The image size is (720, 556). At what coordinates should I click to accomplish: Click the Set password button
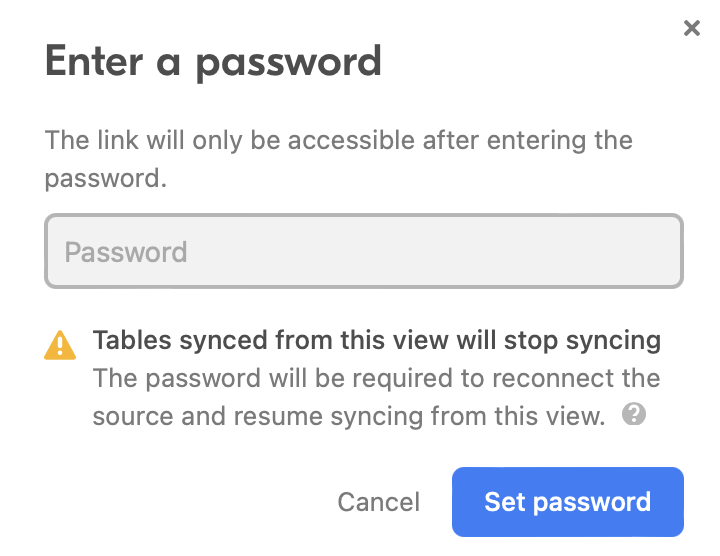coord(568,502)
